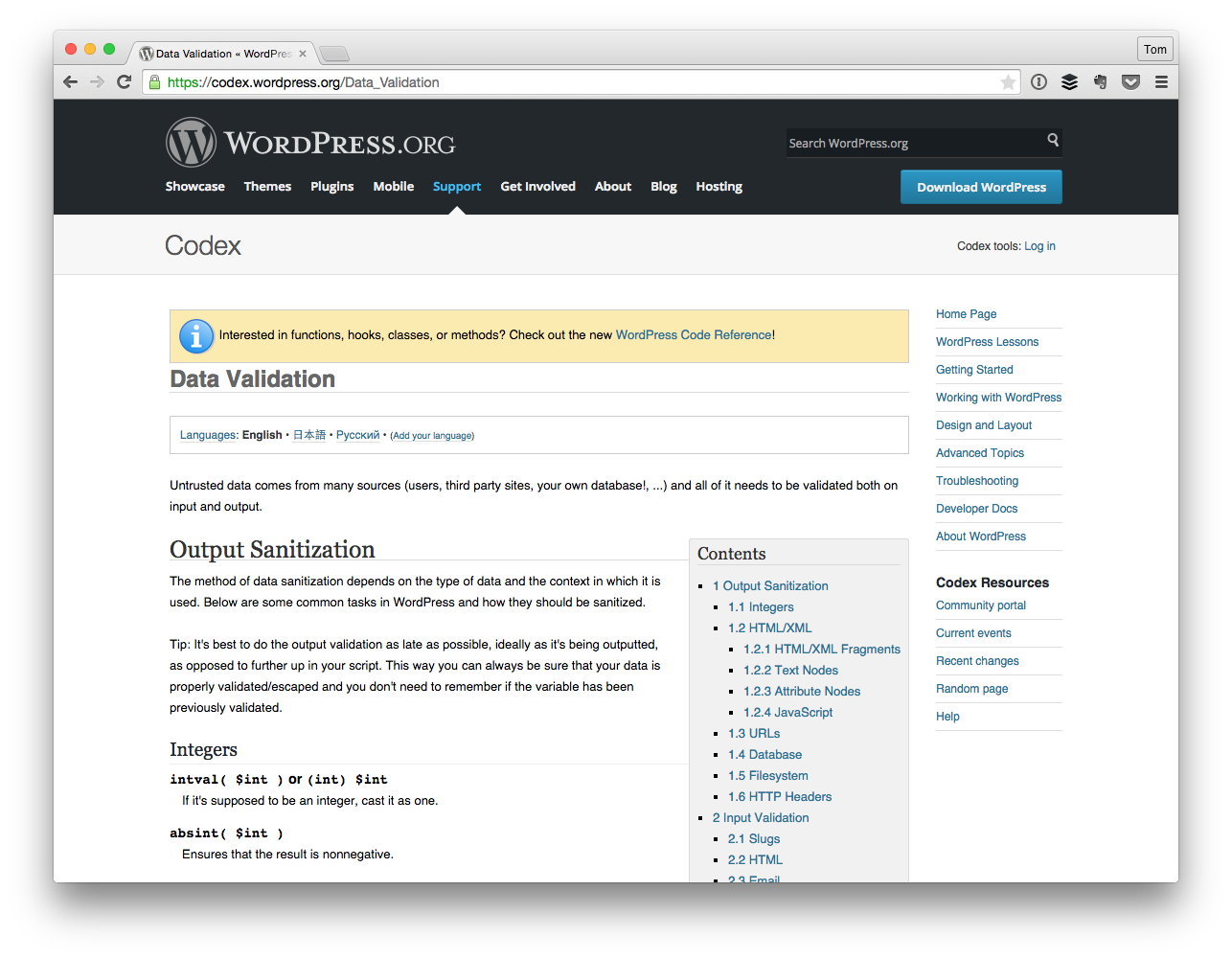Bookmark this page with the star icon
The width and height of the screenshot is (1232, 959).
tap(1008, 82)
